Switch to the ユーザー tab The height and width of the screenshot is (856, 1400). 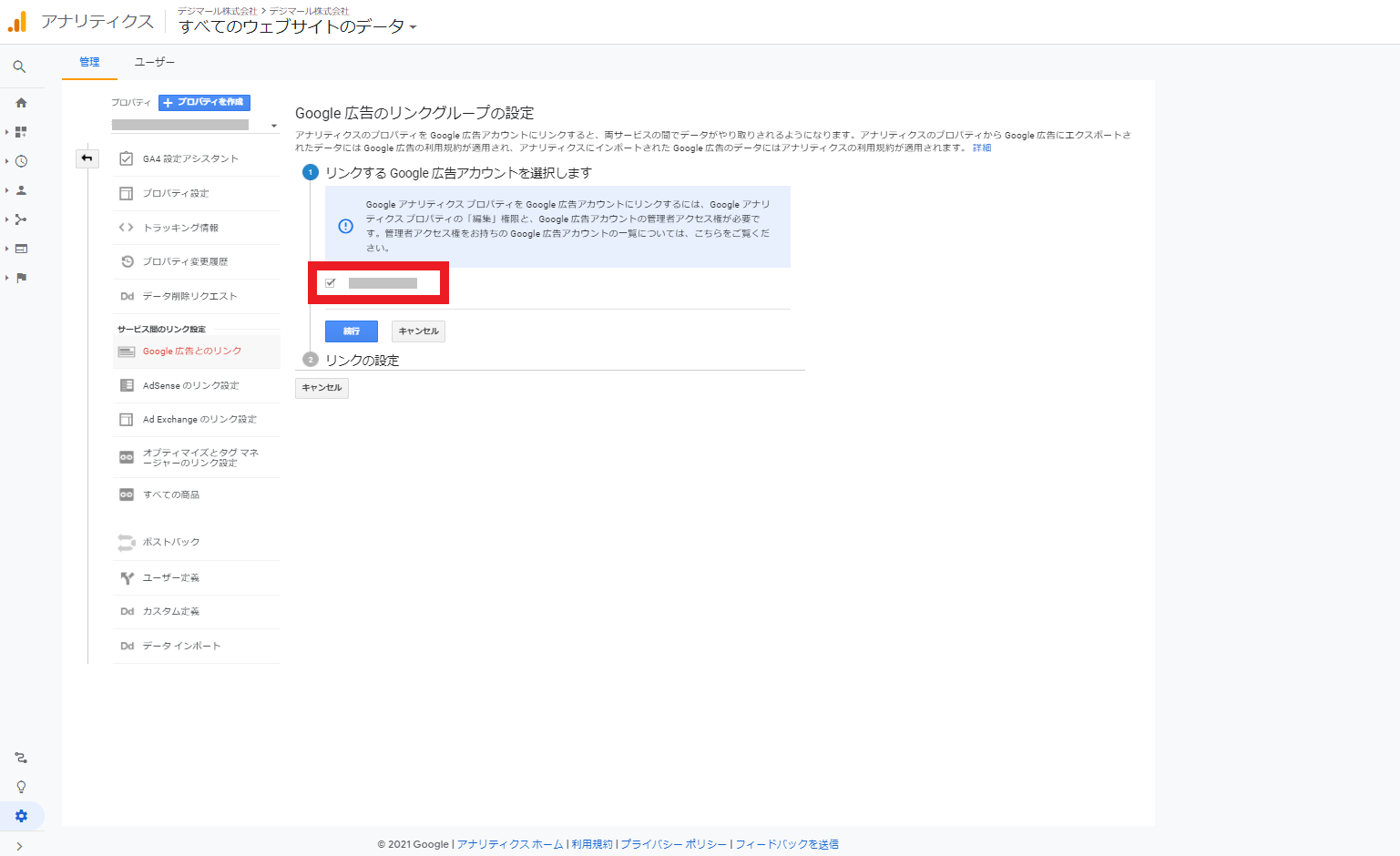point(155,62)
